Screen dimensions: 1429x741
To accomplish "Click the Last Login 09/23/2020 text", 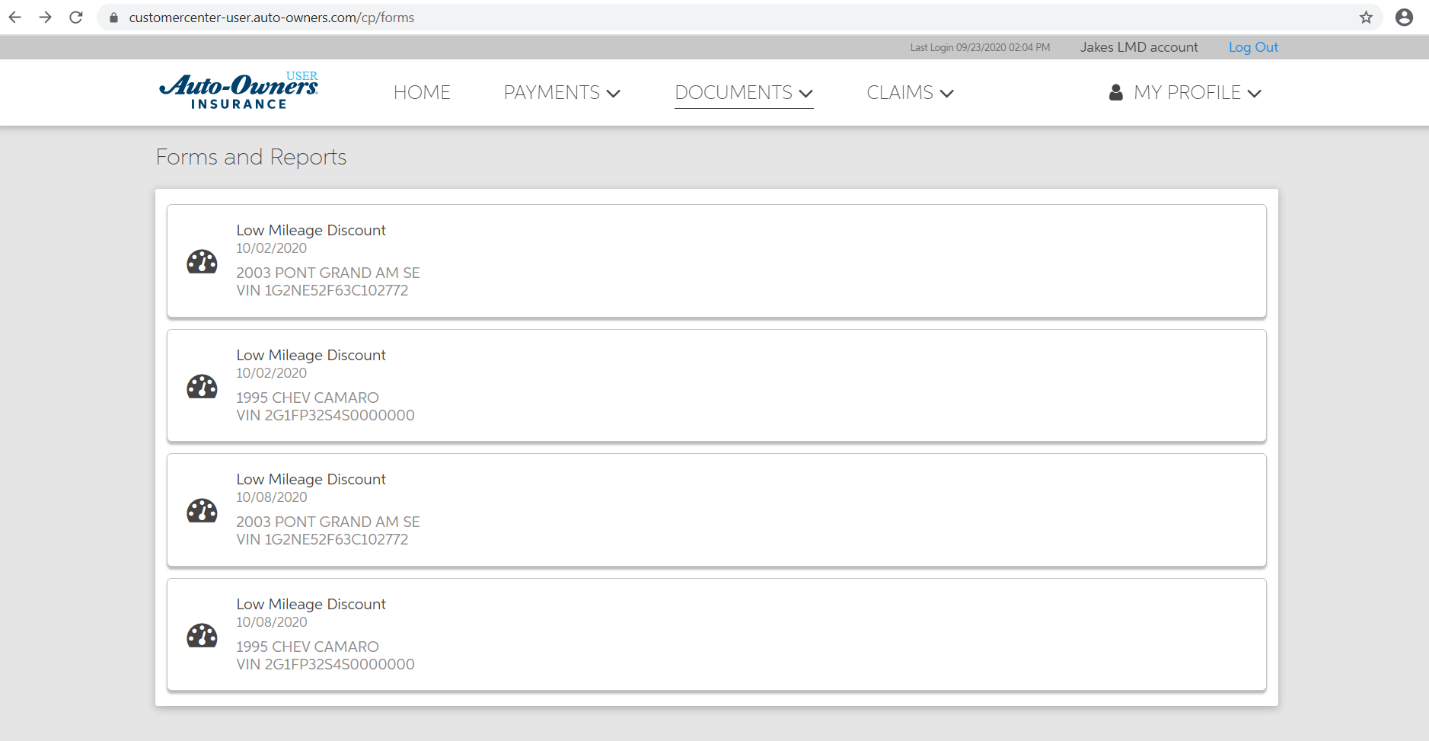I will (x=980, y=47).
